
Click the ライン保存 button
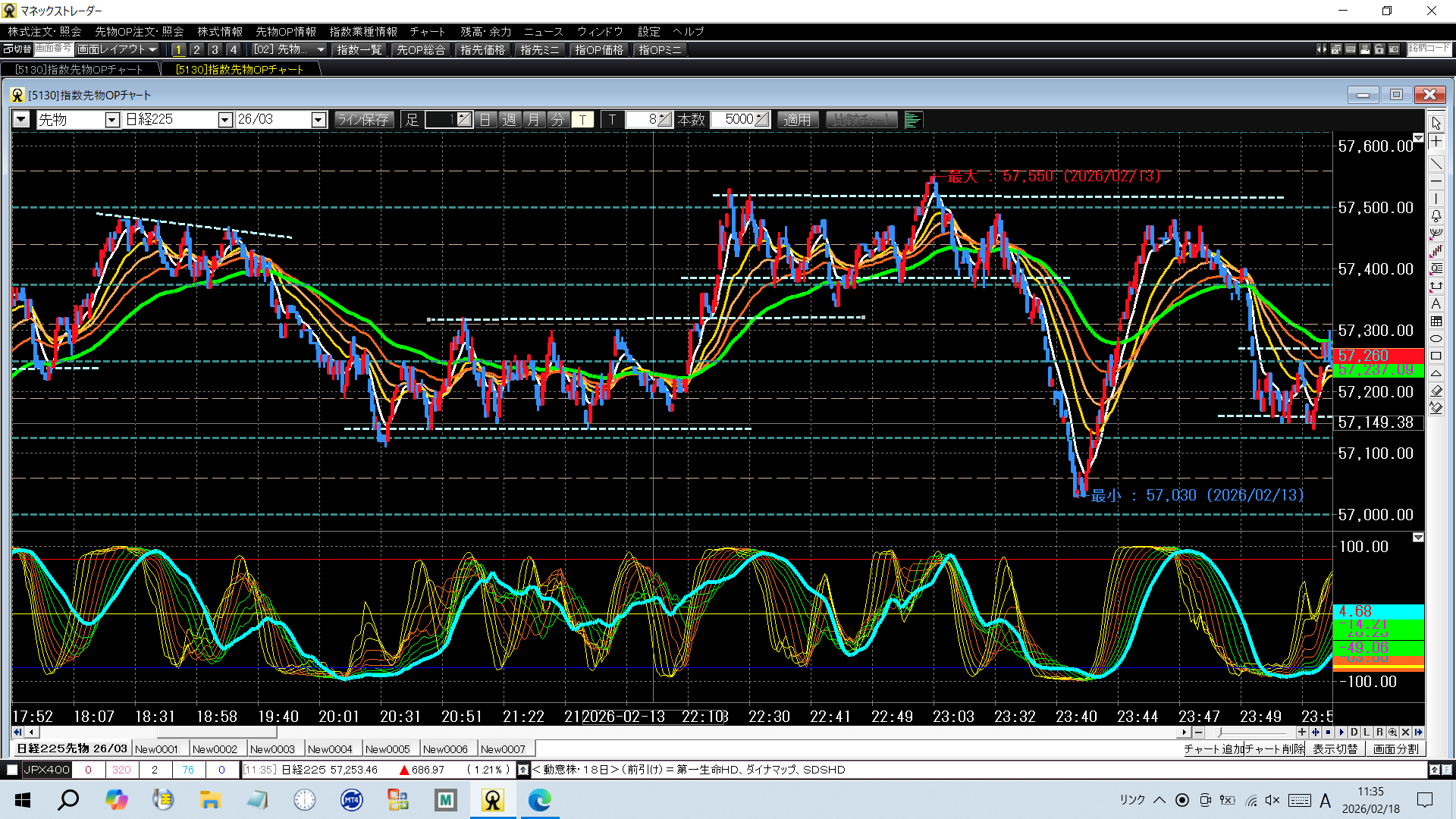tap(363, 120)
